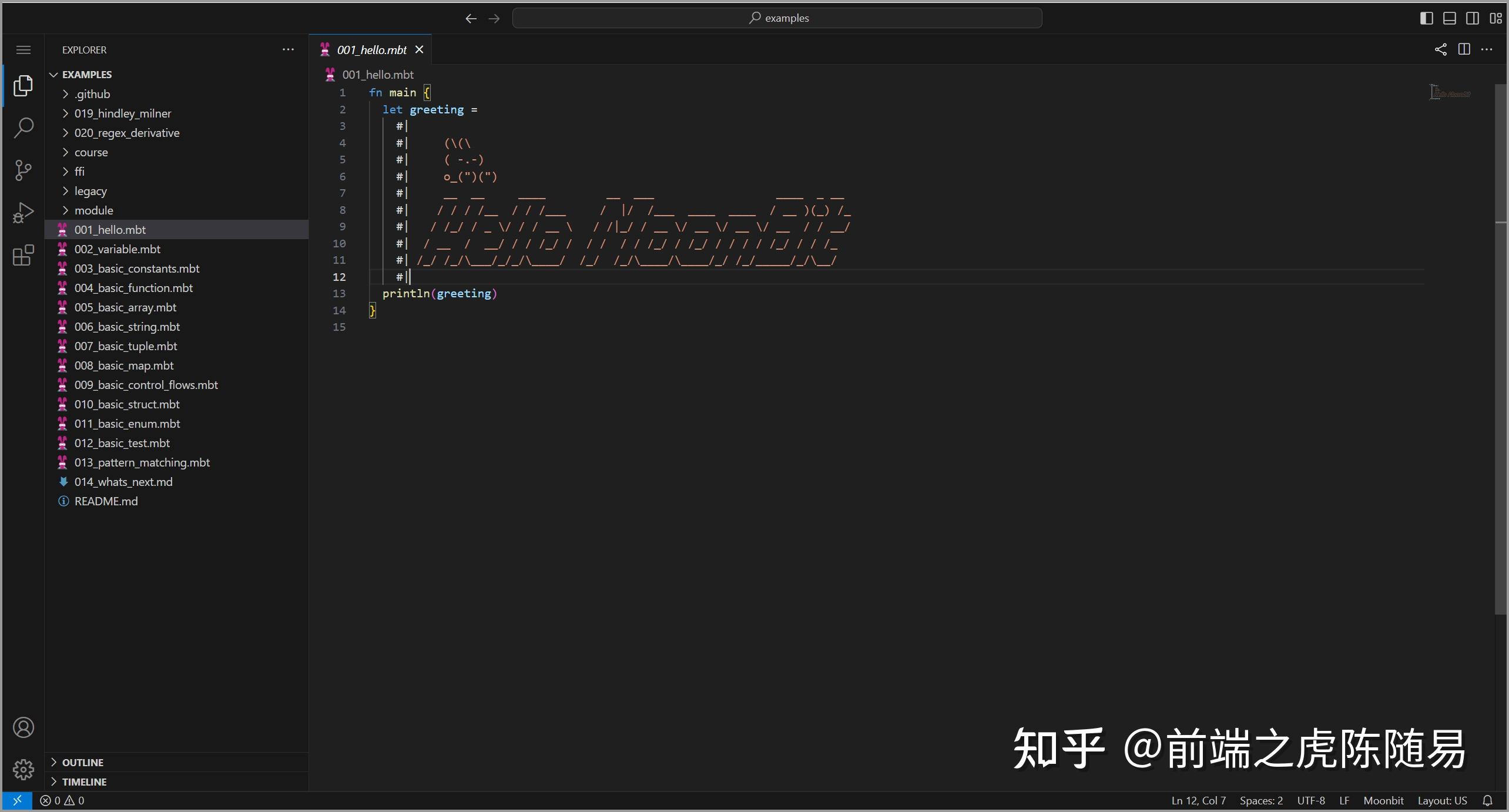Open the Source Control panel
Image resolution: width=1509 pixels, height=812 pixels.
coord(23,170)
